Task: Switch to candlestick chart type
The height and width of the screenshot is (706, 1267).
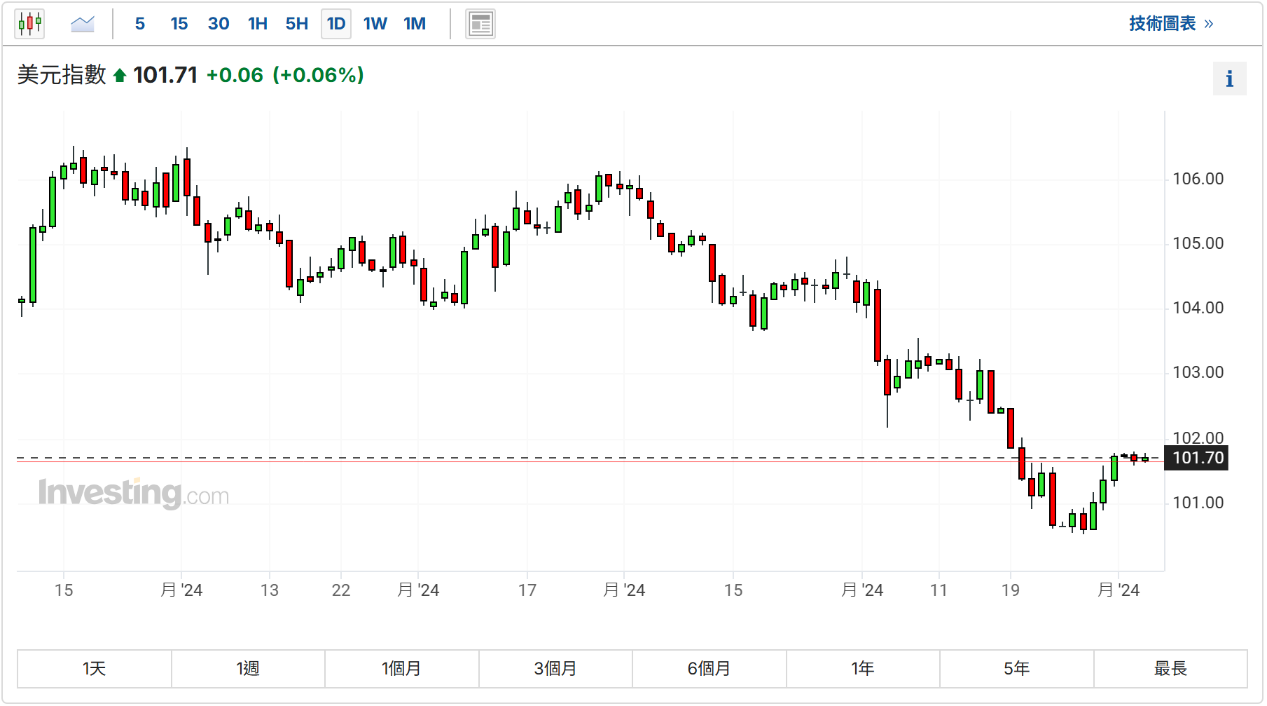Action: (30, 23)
